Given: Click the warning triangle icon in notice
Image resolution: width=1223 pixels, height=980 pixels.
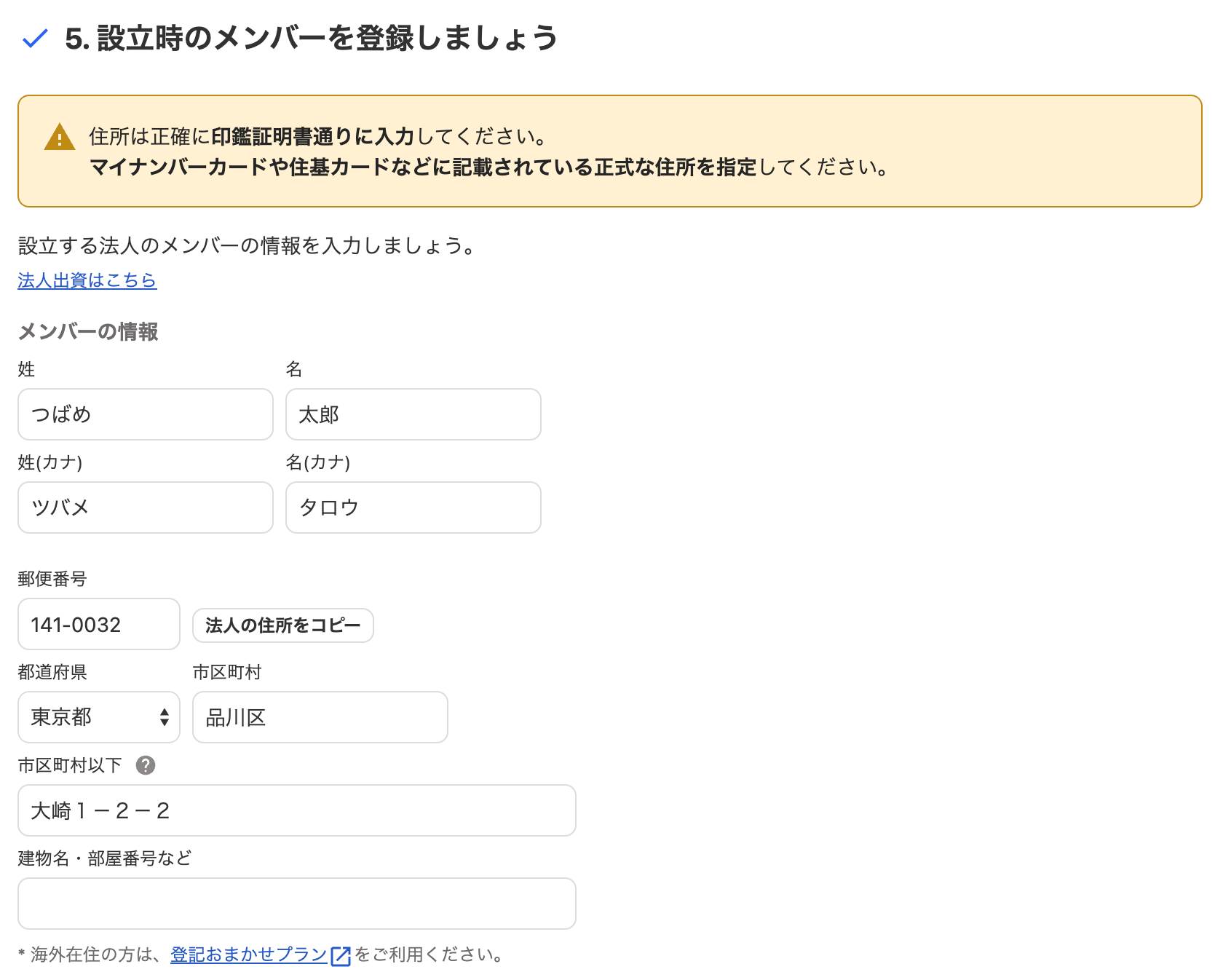Looking at the screenshot, I should [59, 137].
